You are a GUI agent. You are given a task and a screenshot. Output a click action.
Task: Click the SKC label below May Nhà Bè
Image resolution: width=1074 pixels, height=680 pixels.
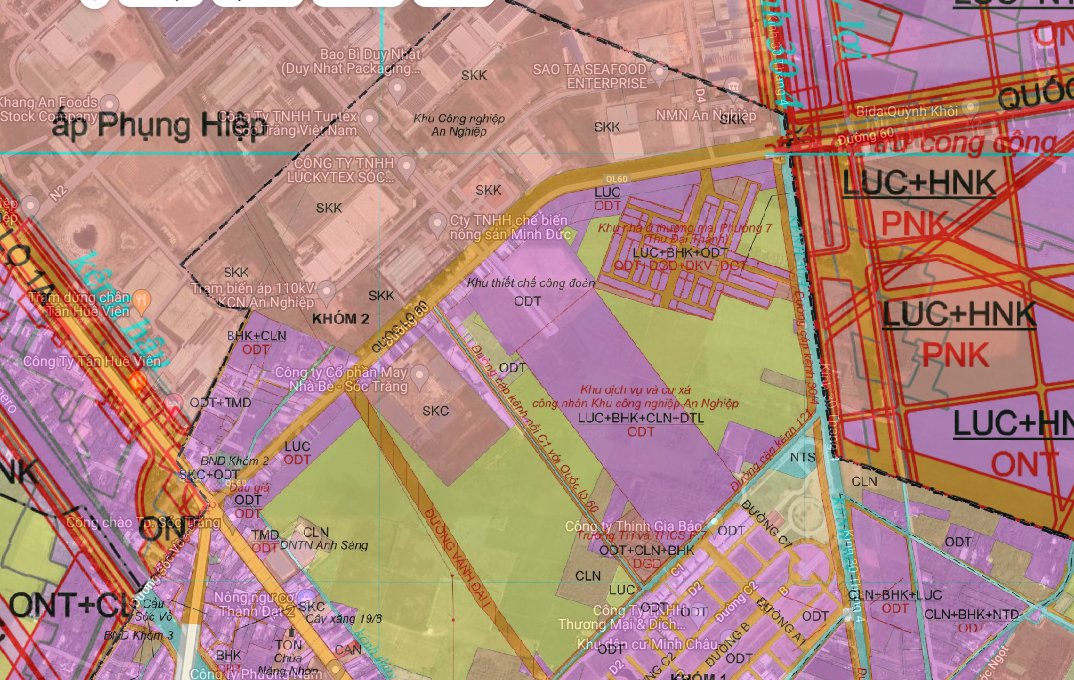436,411
